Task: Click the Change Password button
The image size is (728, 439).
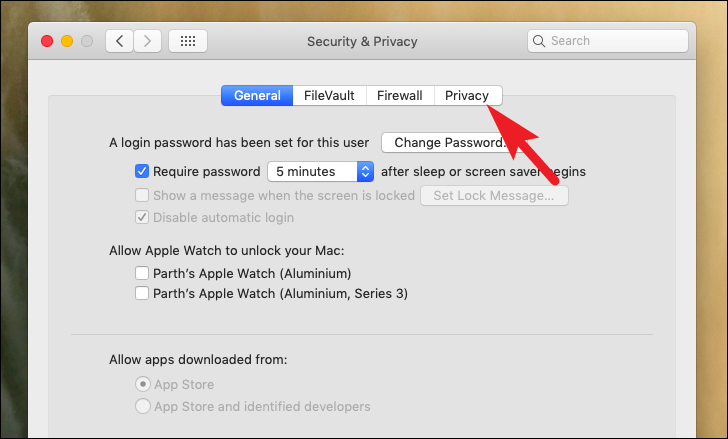Action: pos(448,142)
